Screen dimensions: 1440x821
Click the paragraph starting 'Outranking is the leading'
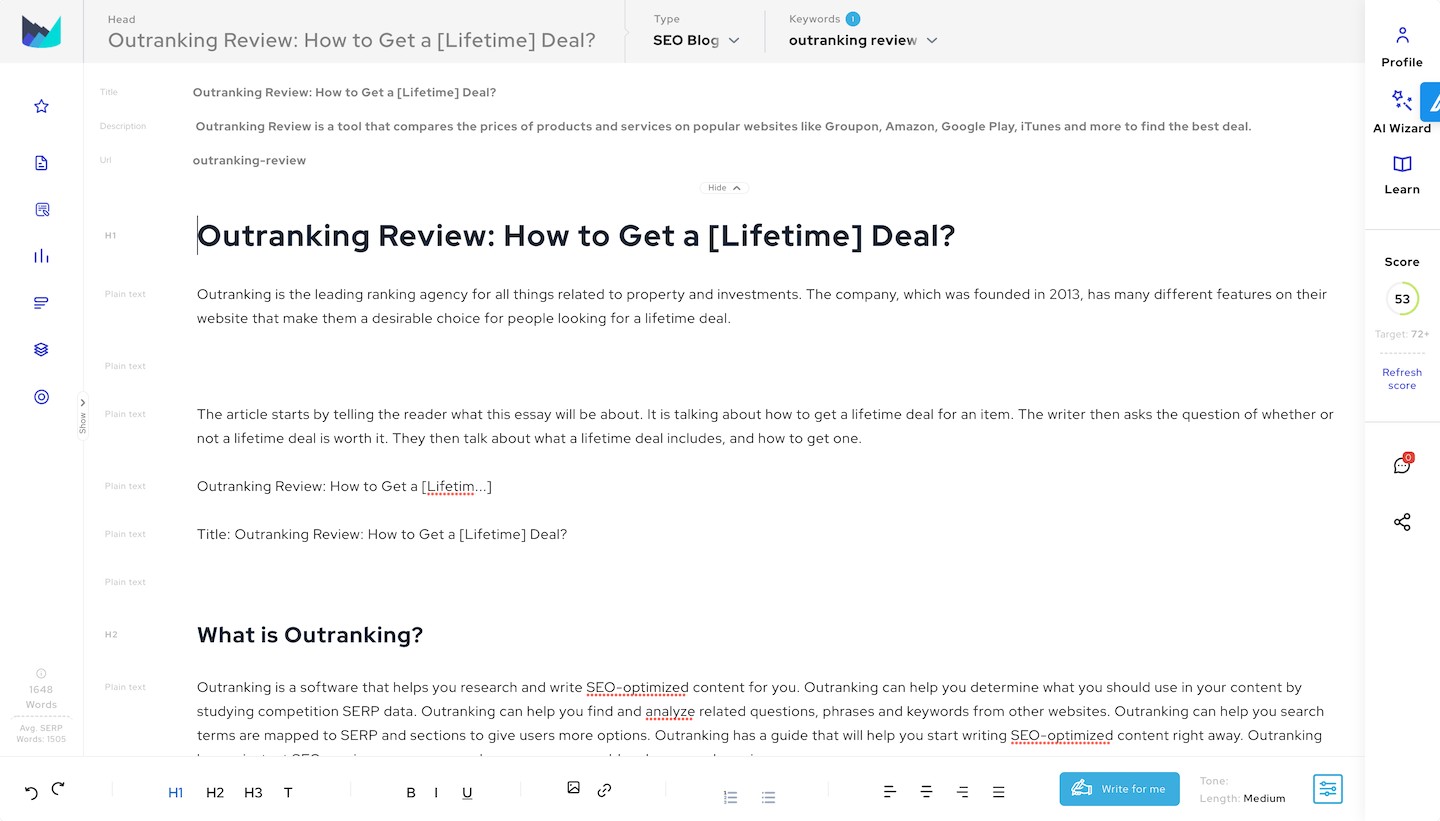[762, 306]
